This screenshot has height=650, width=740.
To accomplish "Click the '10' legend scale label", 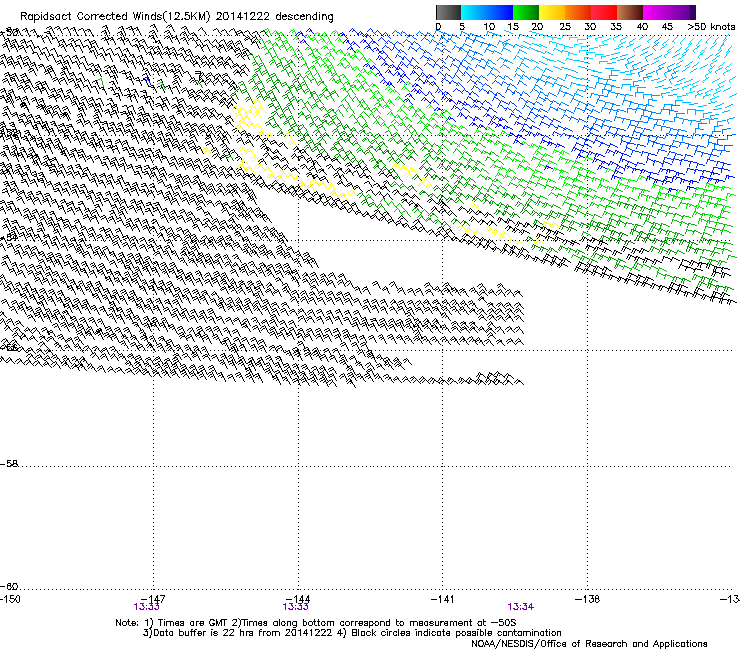I will [x=489, y=27].
